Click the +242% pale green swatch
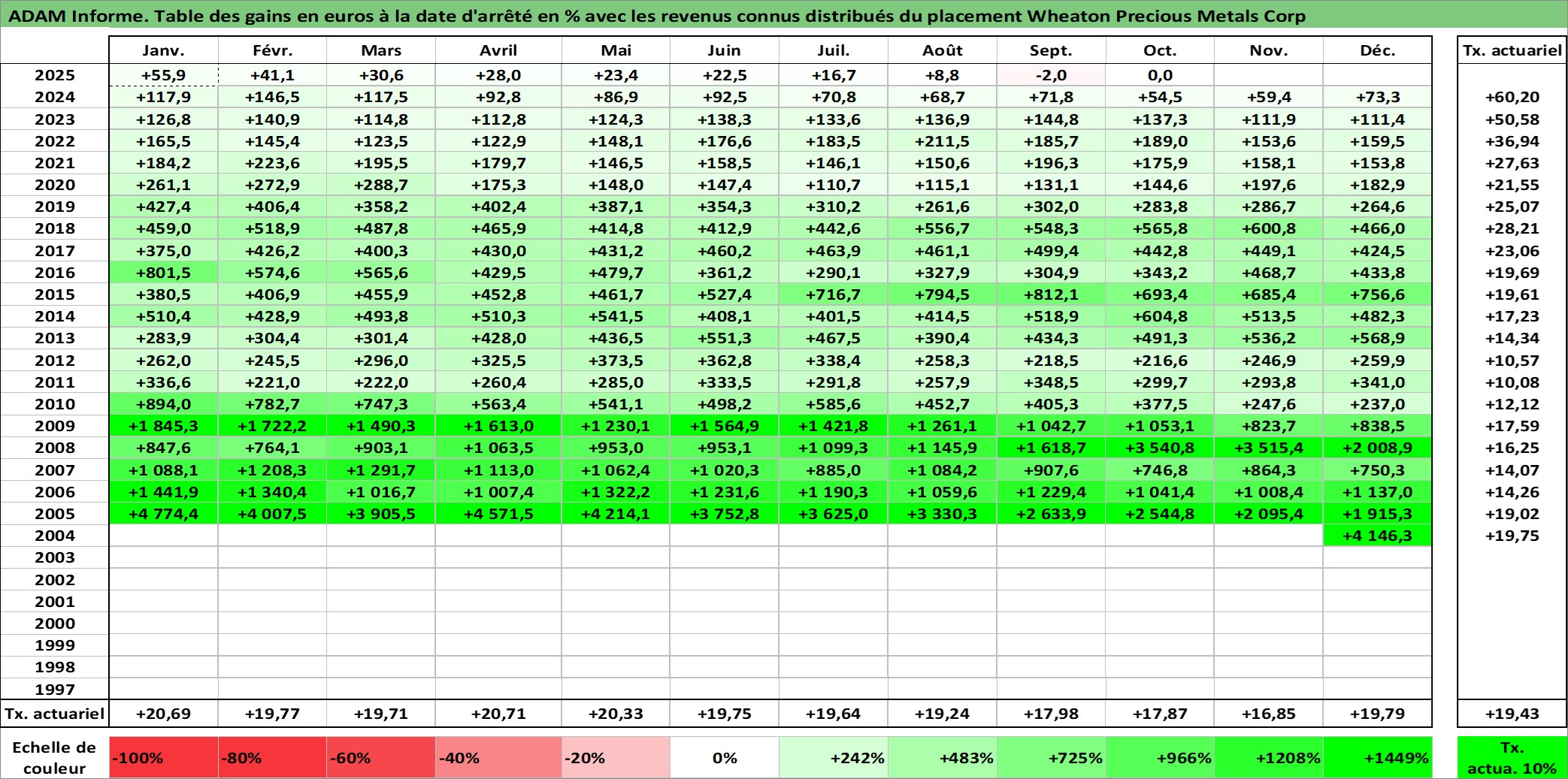The height and width of the screenshot is (779, 1568). pyautogui.click(x=834, y=757)
